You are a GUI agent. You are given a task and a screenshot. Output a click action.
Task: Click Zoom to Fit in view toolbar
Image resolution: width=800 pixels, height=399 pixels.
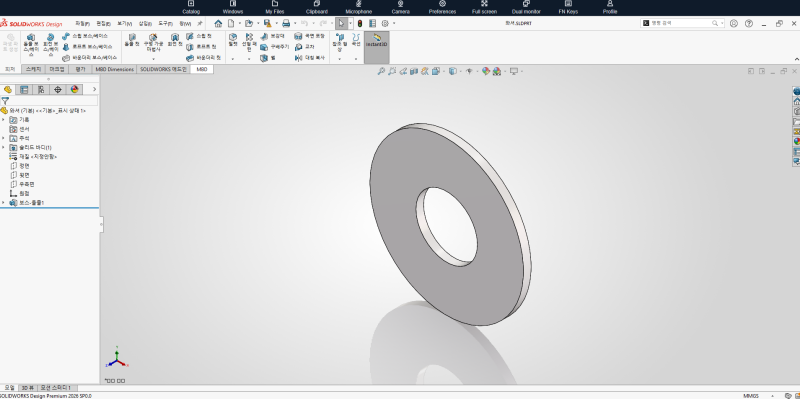381,71
